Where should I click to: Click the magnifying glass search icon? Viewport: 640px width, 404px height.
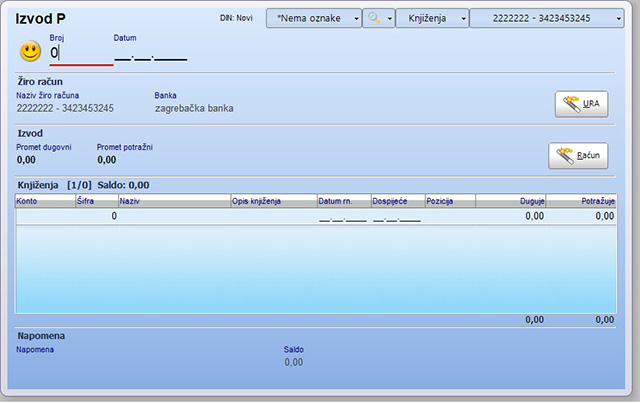click(x=373, y=18)
